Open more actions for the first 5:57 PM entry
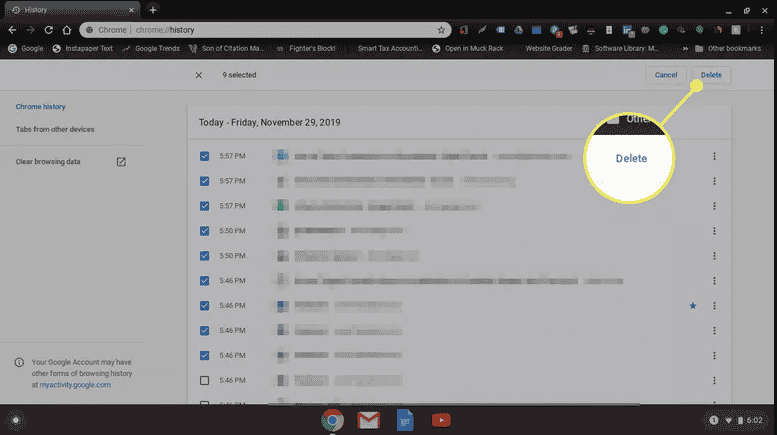 [714, 156]
